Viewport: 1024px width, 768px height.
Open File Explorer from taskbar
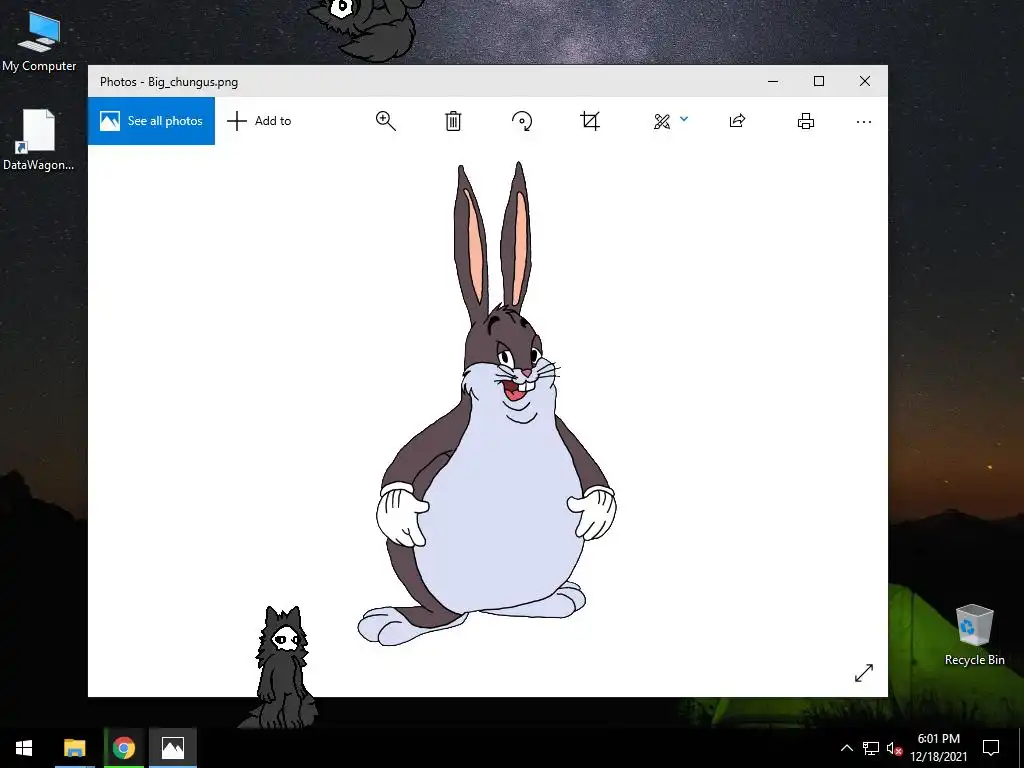coord(74,748)
